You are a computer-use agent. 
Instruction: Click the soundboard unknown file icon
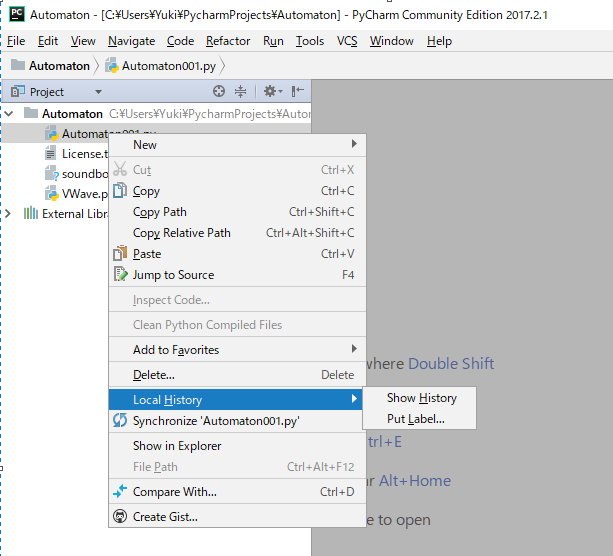coord(51,173)
